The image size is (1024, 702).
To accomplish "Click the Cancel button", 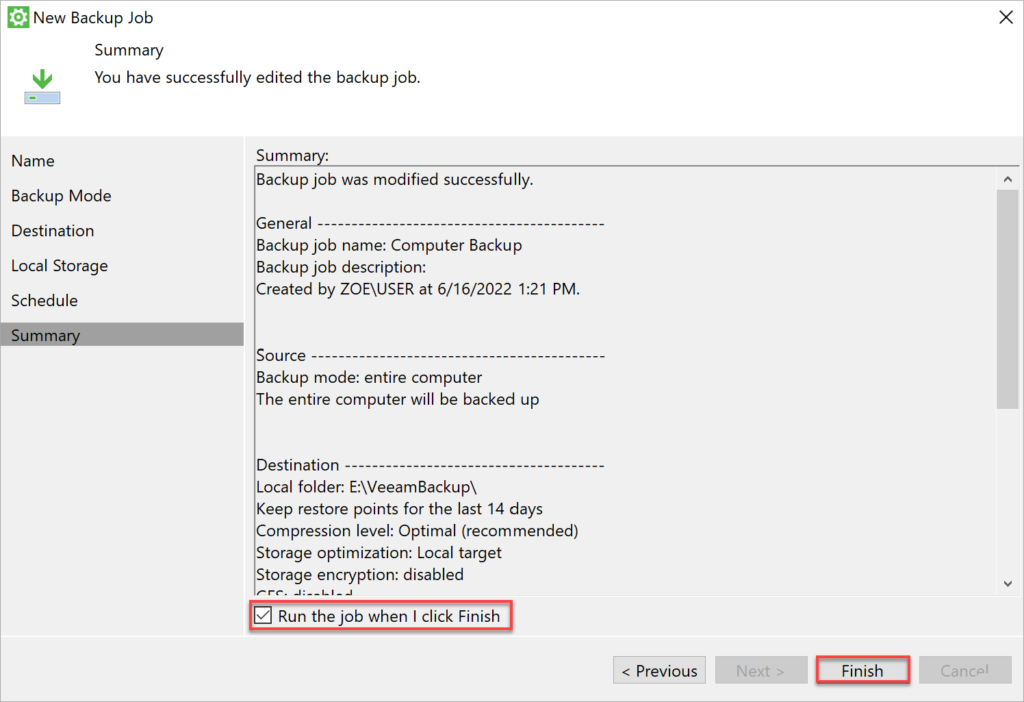I will [x=964, y=670].
